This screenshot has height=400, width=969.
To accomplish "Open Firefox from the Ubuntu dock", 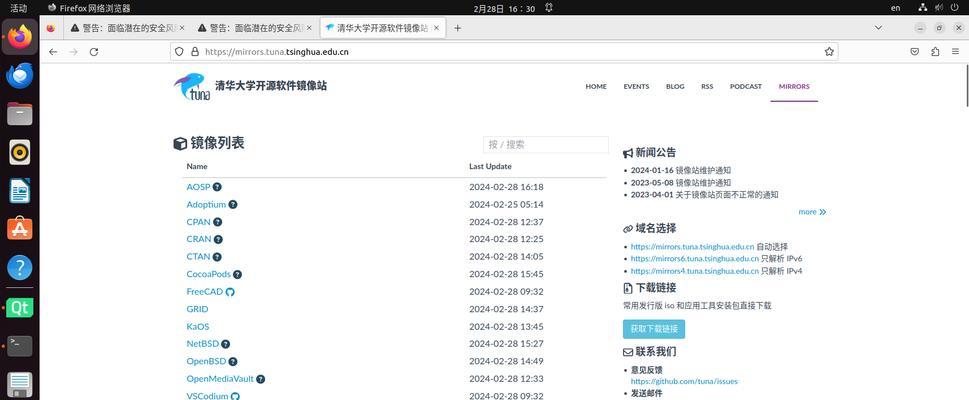I will point(20,36).
